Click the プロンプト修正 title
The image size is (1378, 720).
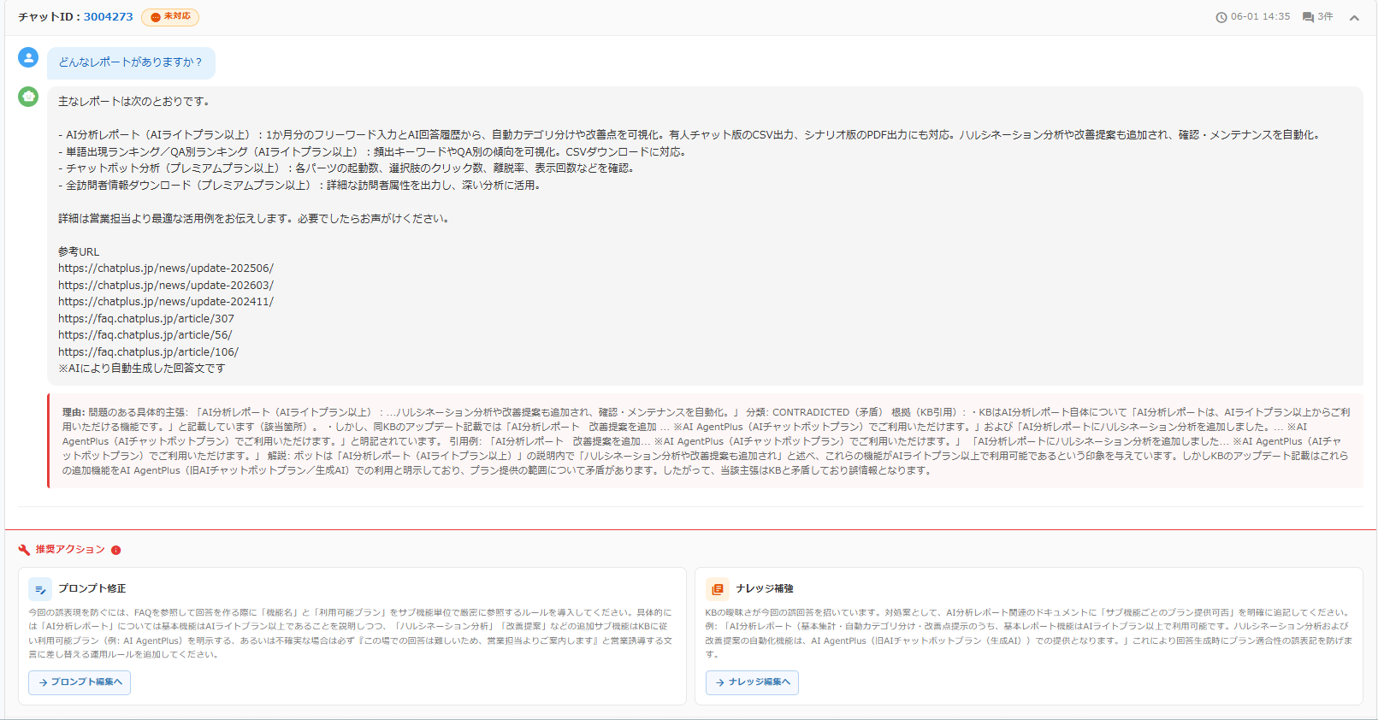pos(92,589)
